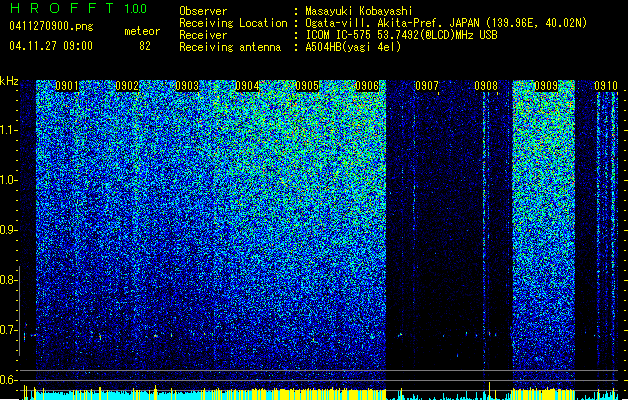Click the 0.6 kHz axis tick label
This screenshot has width=629, height=400.
point(7,380)
